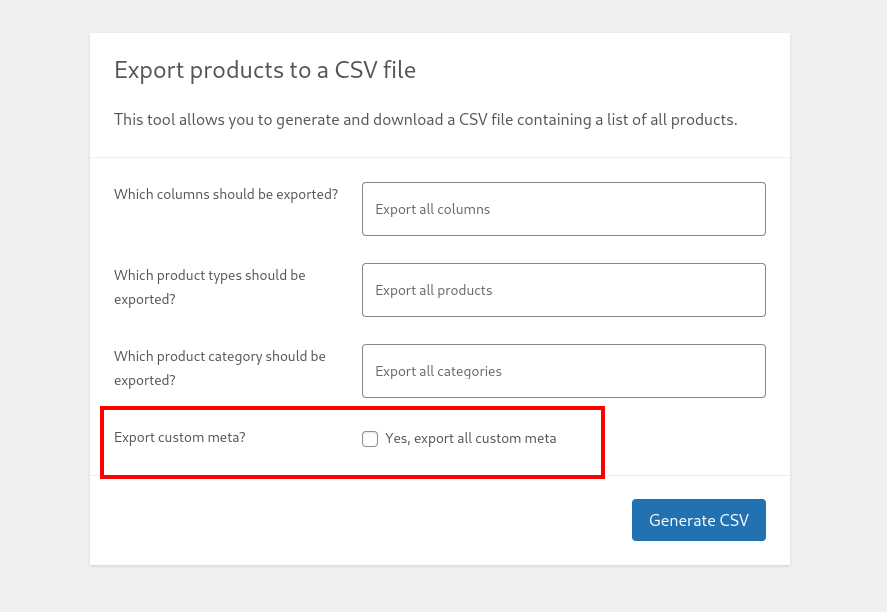
Task: Focus the columns field placeholder text
Action: click(433, 209)
